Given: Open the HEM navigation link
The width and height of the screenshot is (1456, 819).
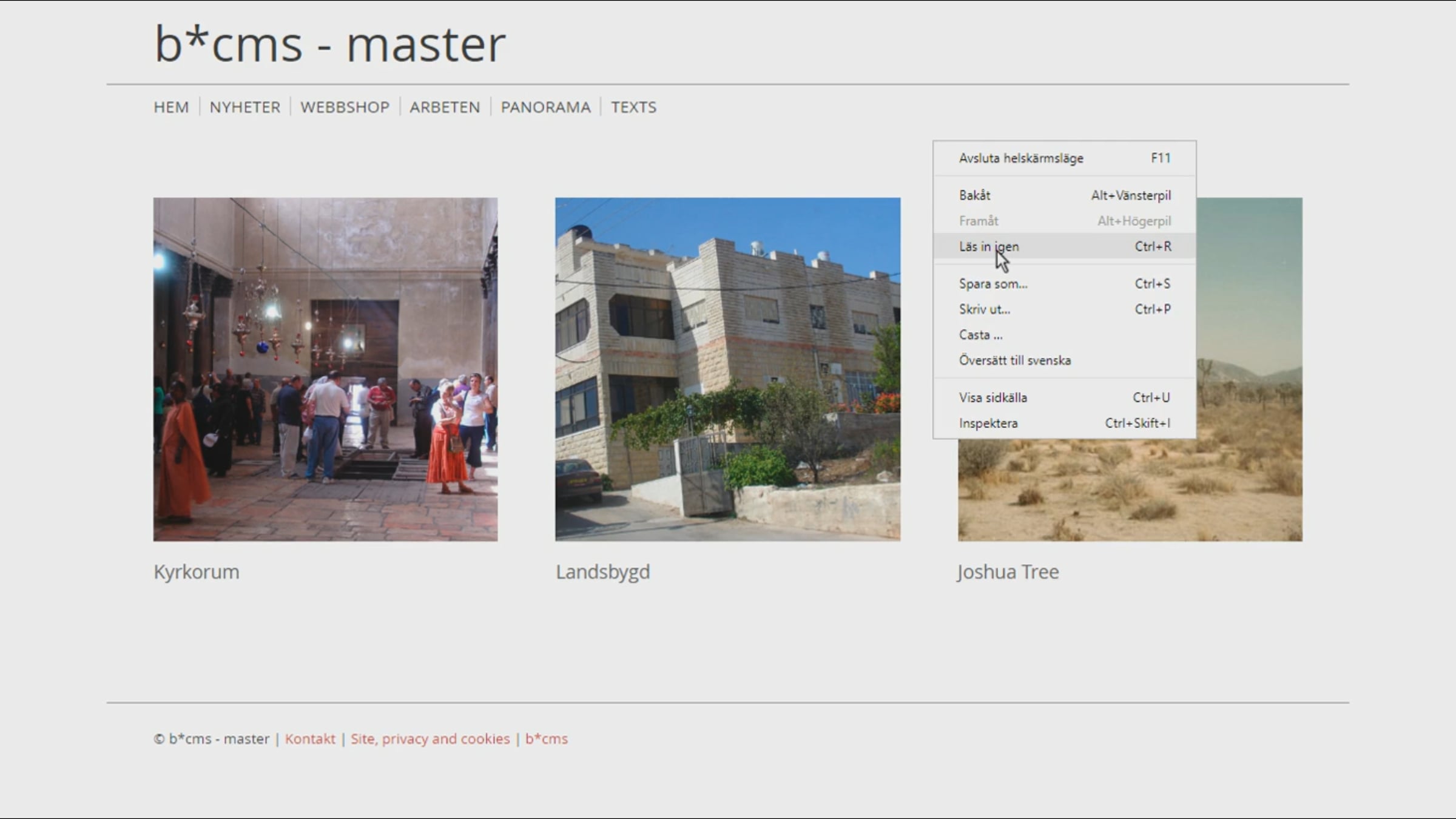Looking at the screenshot, I should [171, 107].
